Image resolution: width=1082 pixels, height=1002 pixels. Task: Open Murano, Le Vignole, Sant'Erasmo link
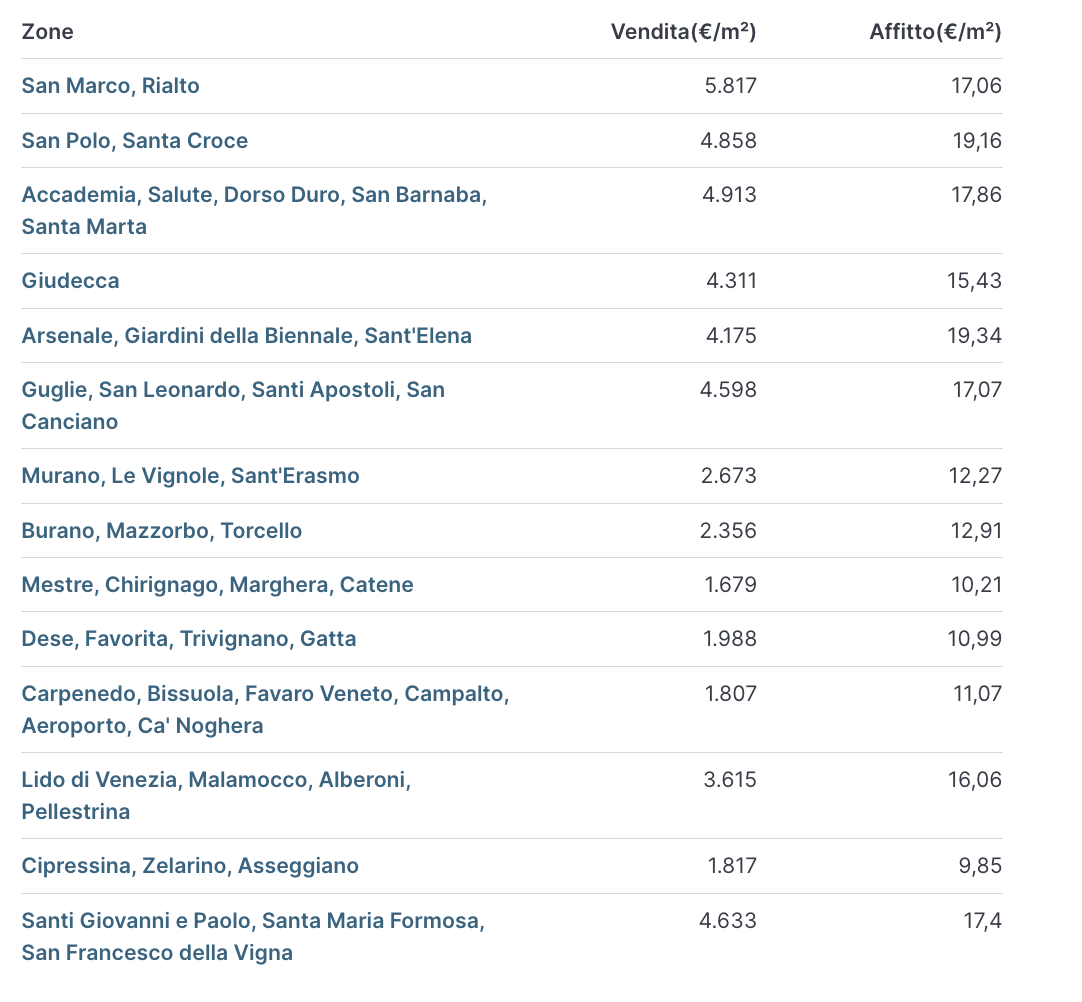[190, 476]
